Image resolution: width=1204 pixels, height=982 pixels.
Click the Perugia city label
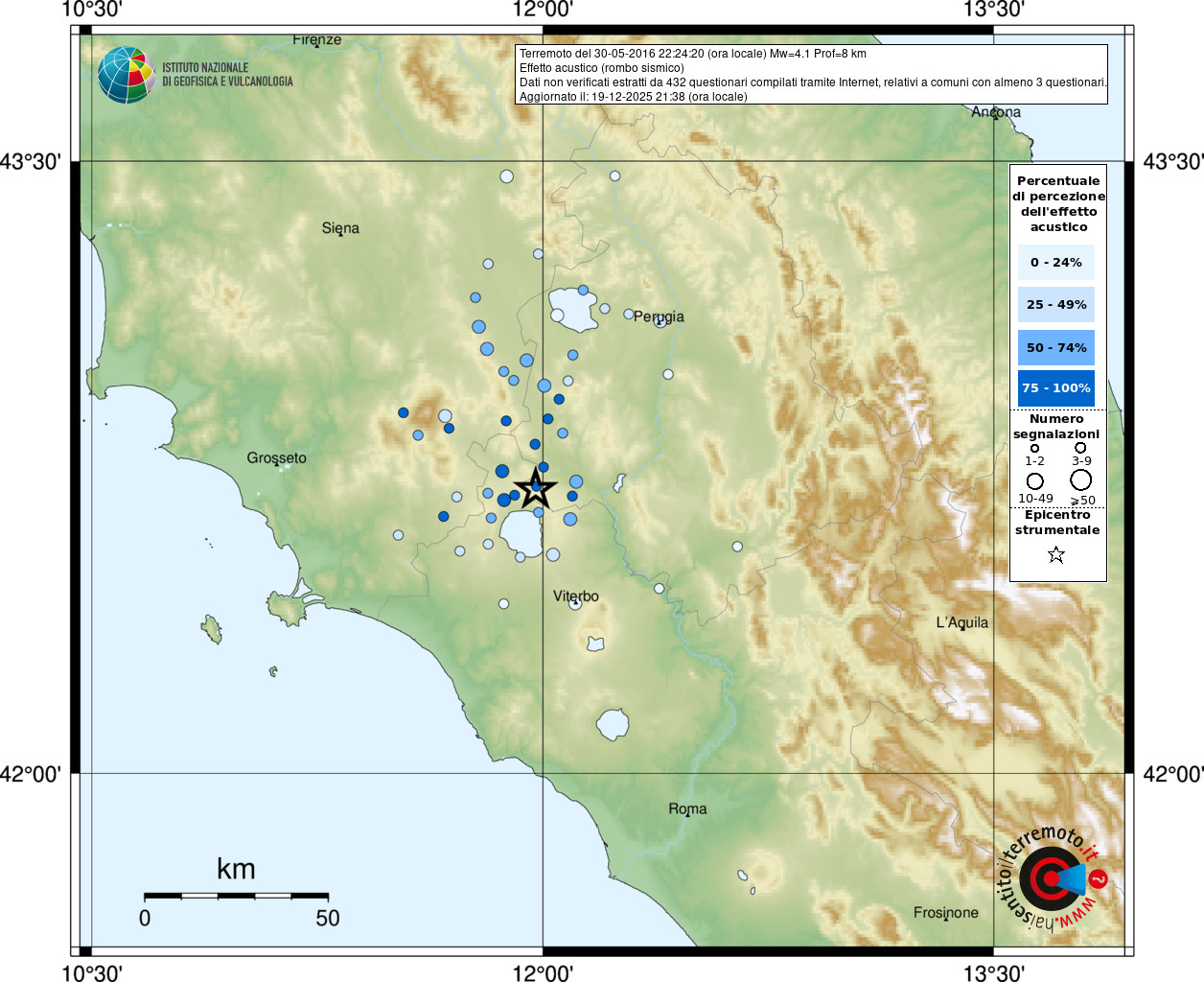click(660, 316)
